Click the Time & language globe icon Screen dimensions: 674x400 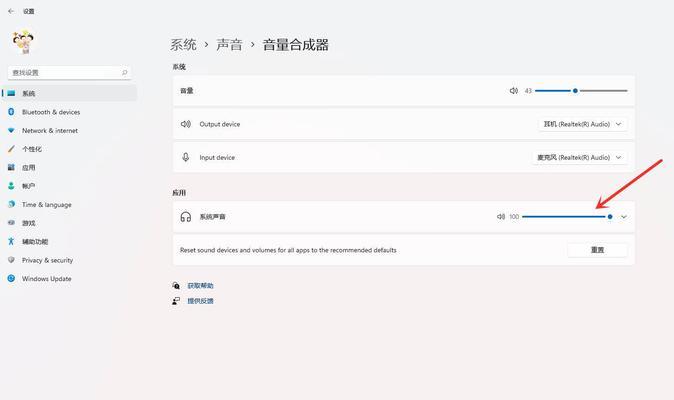click(11, 204)
